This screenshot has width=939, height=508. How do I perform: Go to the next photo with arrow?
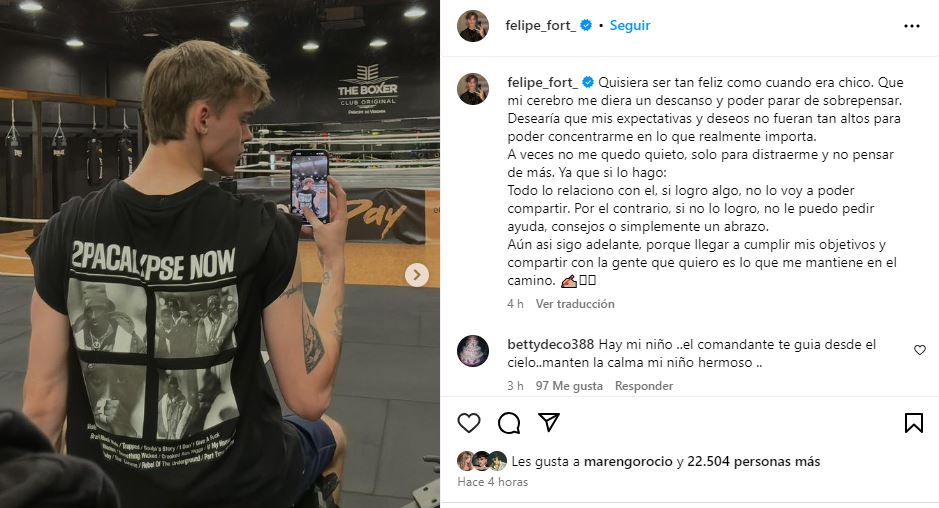click(x=417, y=275)
